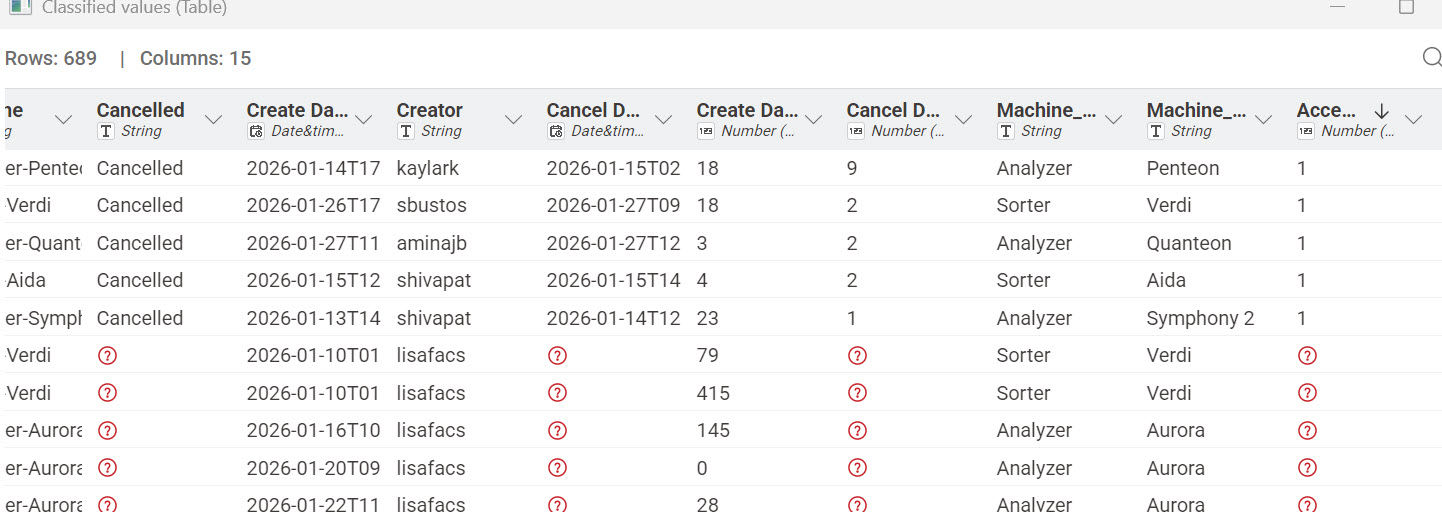Click the sort arrow in the Acce... header

1382,110
